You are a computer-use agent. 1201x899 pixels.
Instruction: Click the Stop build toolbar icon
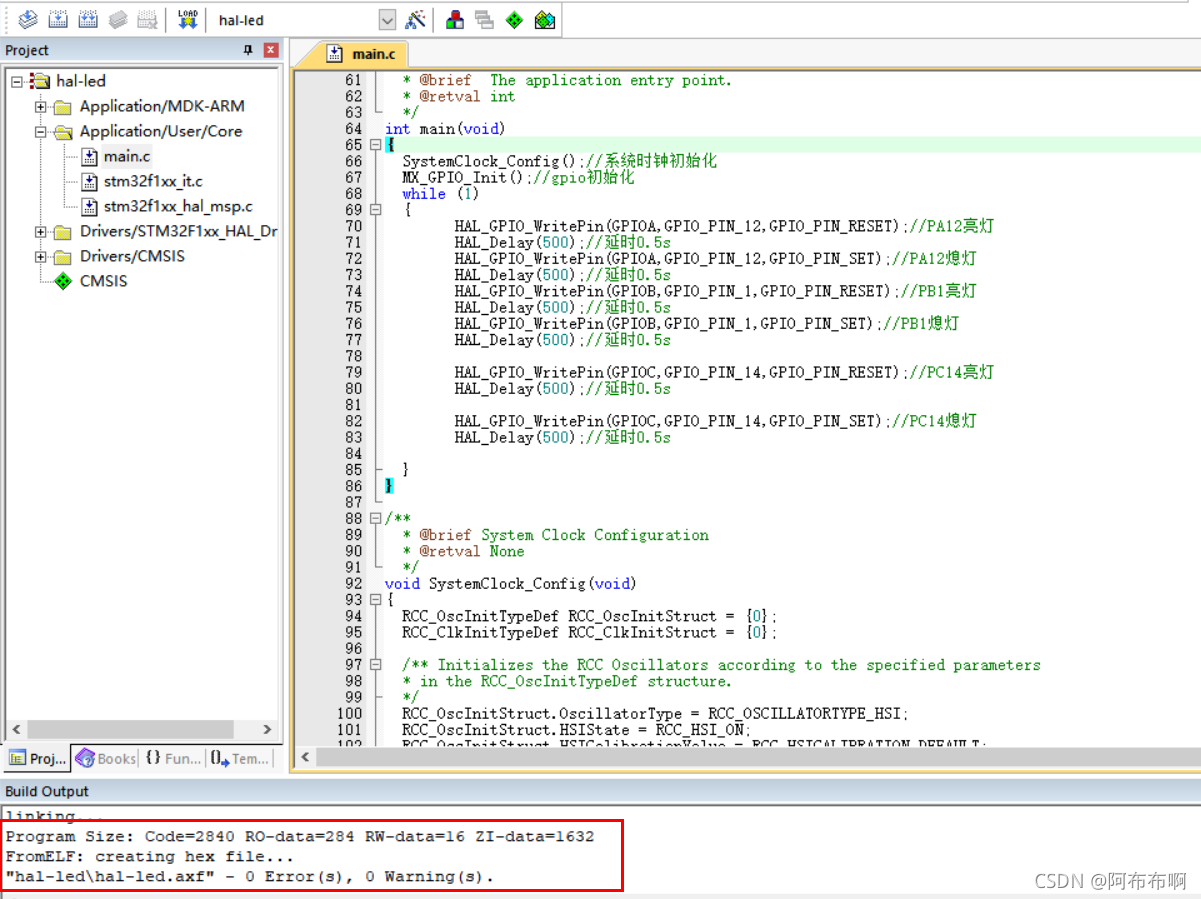coord(147,19)
